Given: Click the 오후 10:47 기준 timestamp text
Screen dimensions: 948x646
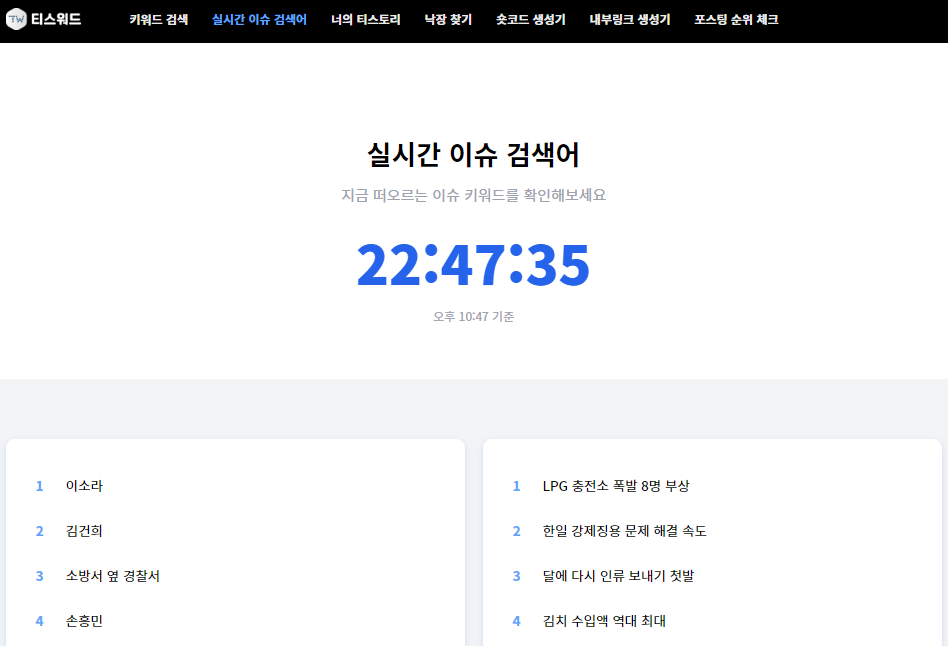Looking at the screenshot, I should [474, 316].
